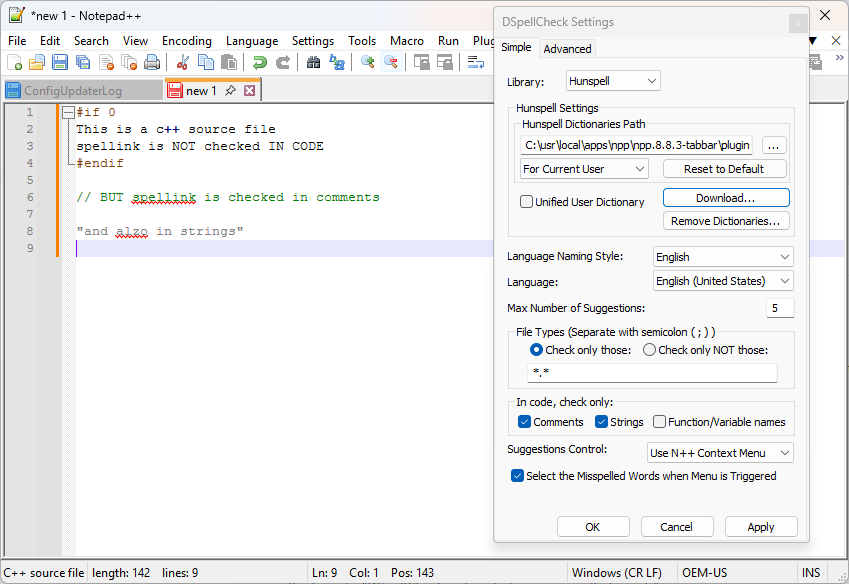
Task: Switch to the Advanced tab
Action: [567, 49]
